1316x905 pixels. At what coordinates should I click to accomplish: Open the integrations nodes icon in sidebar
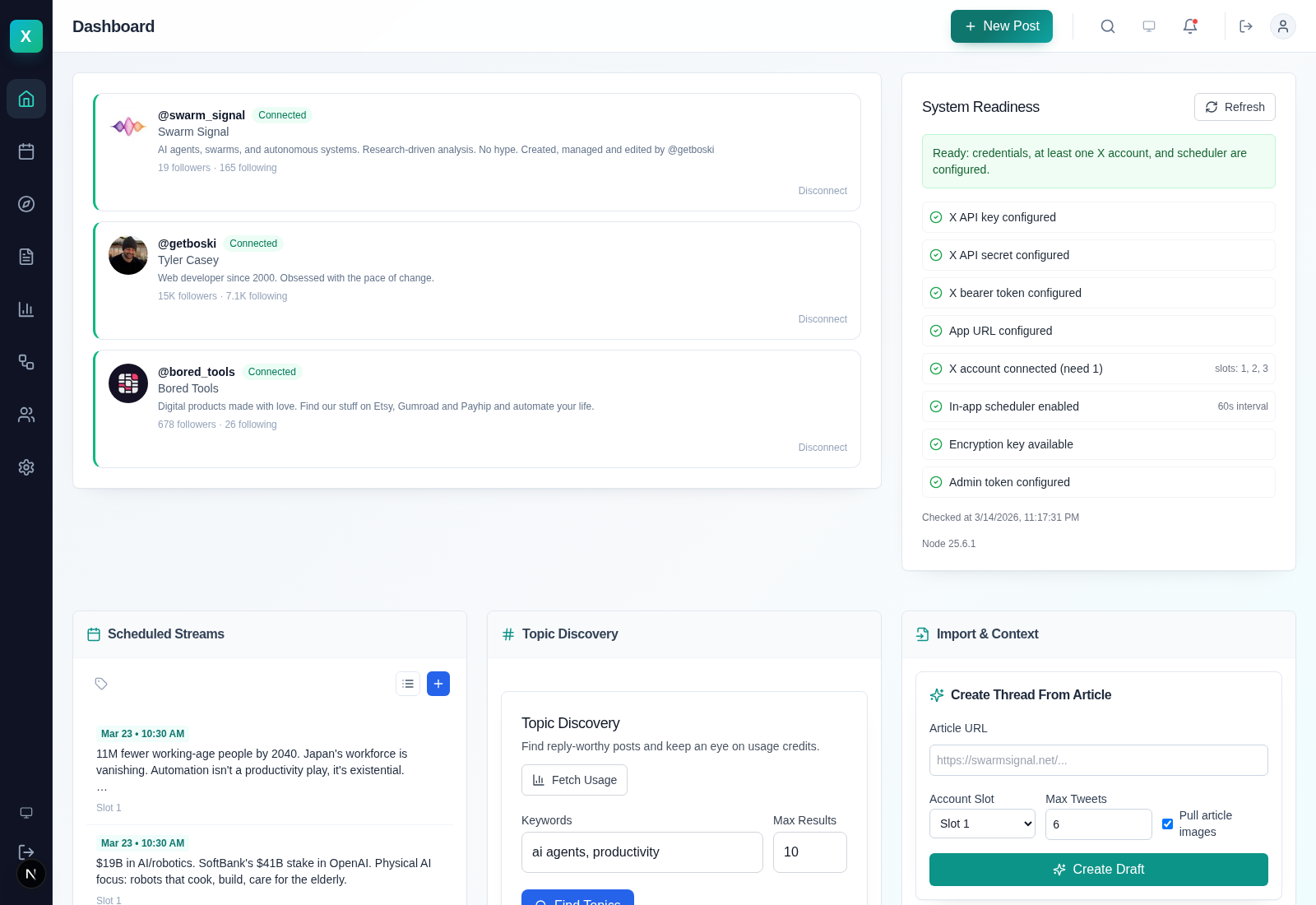26,362
